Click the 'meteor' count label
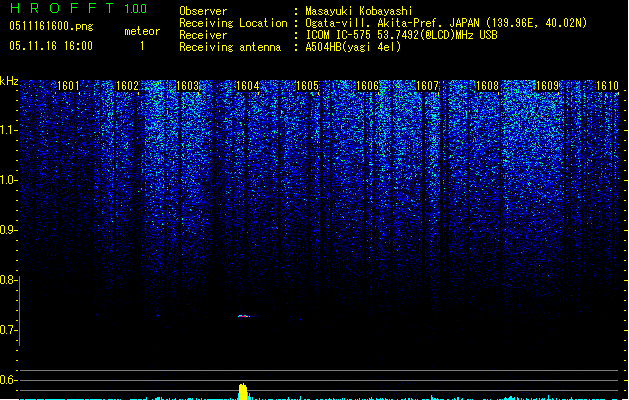 coord(142,31)
